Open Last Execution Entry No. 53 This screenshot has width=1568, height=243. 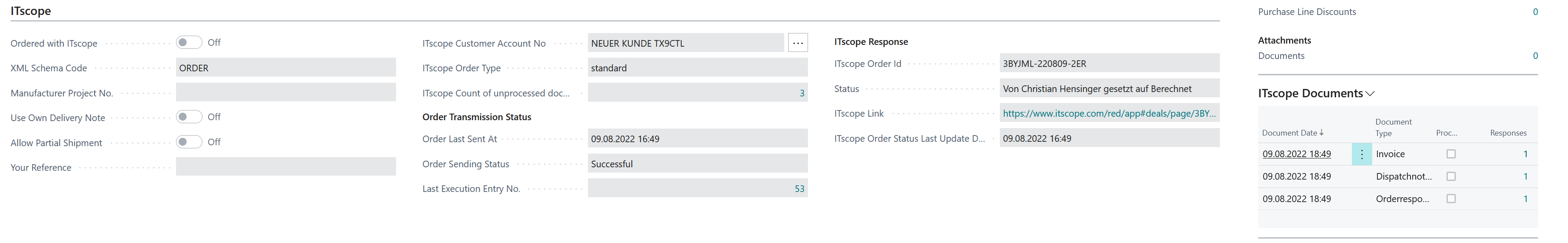[x=799, y=189]
